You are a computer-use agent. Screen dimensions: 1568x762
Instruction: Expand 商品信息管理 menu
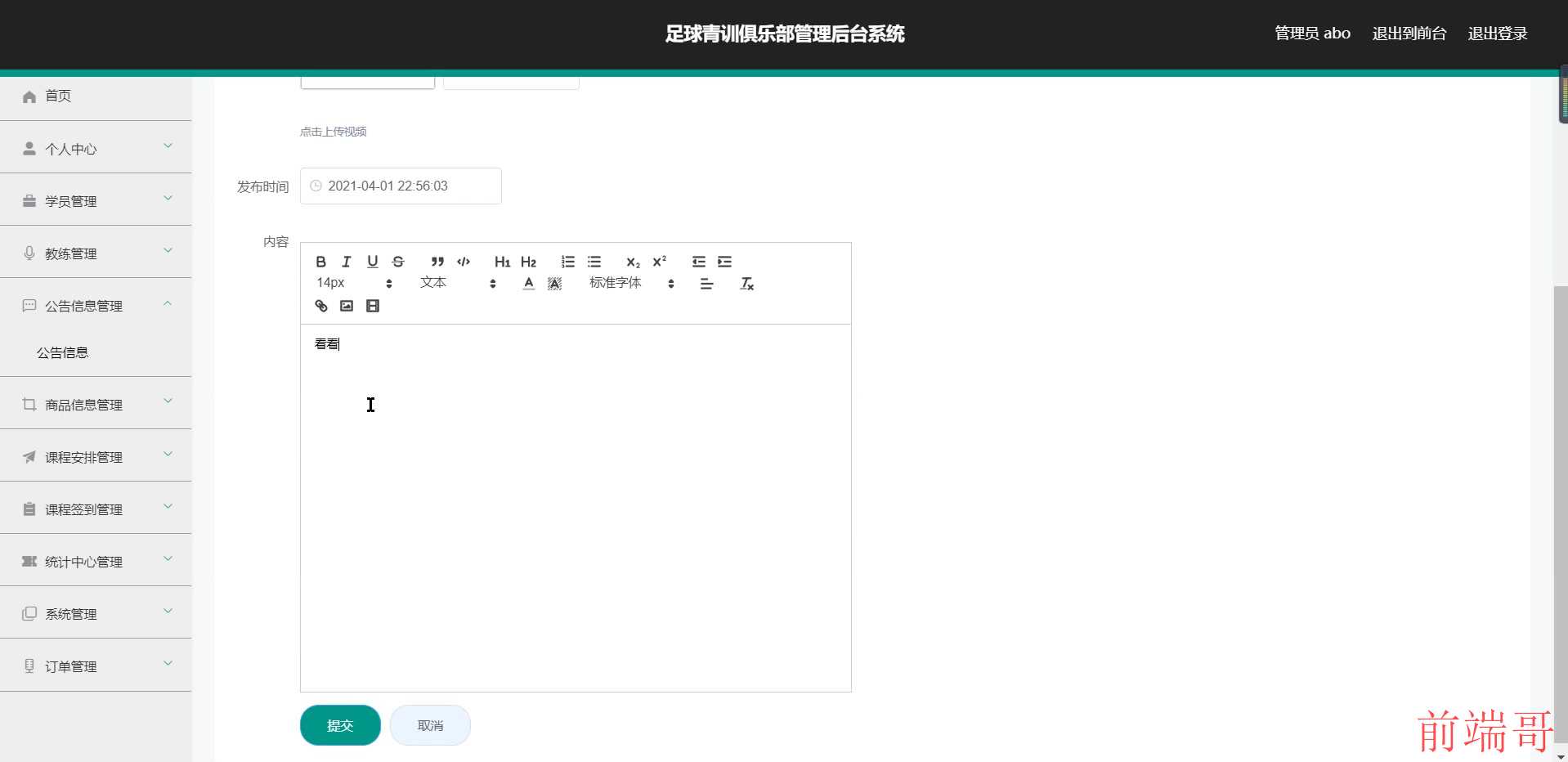click(x=96, y=404)
